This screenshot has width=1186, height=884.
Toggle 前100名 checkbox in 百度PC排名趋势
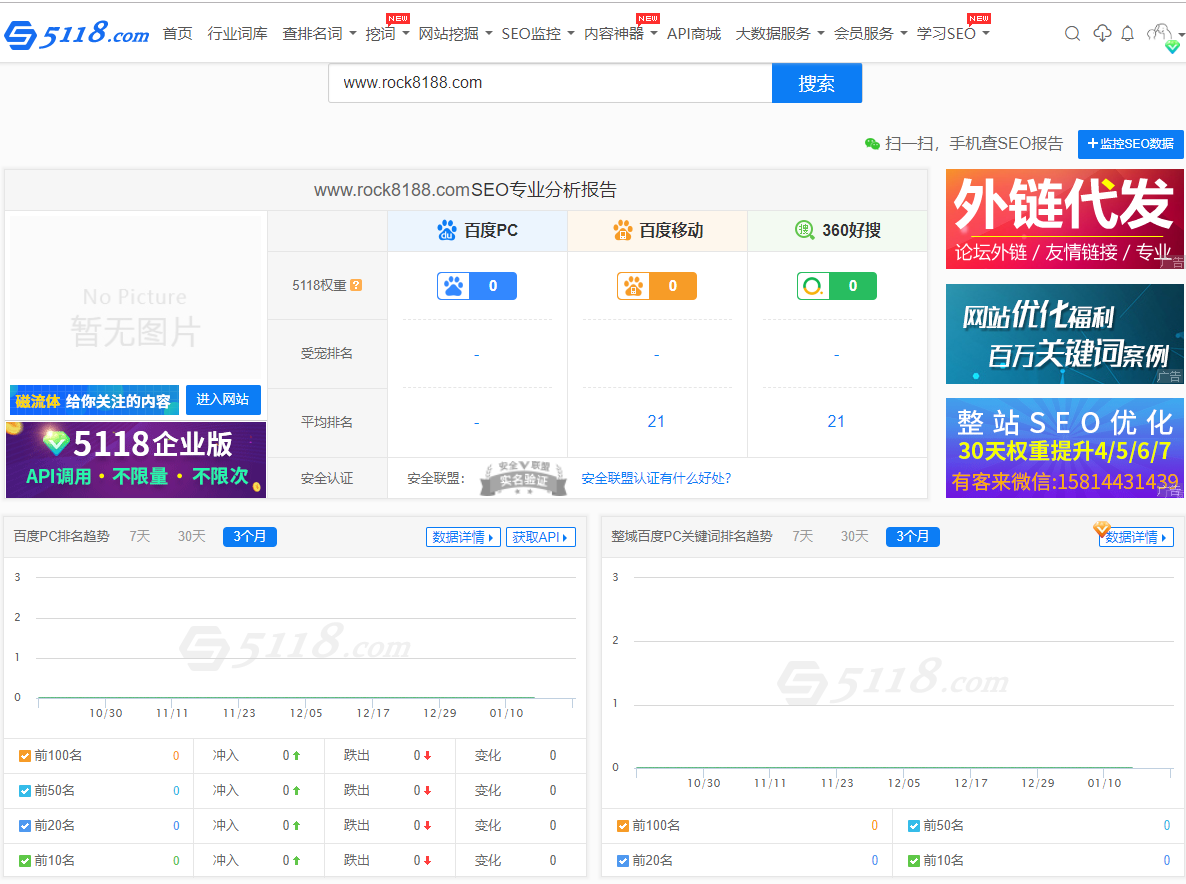click(25, 755)
